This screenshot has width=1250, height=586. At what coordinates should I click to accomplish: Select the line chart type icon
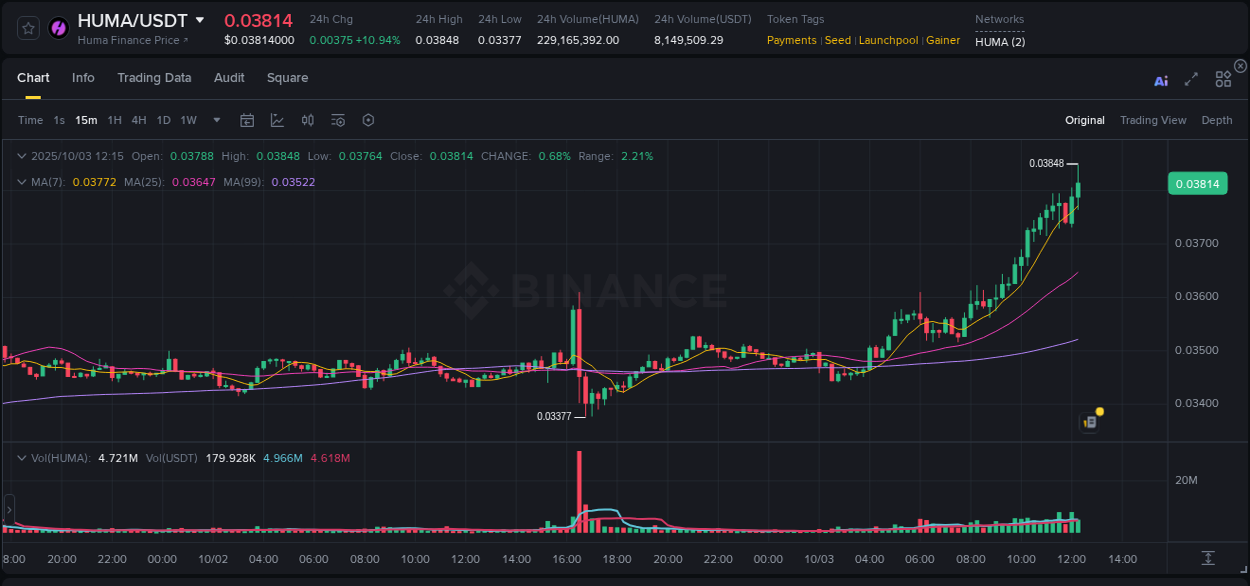tap(276, 120)
